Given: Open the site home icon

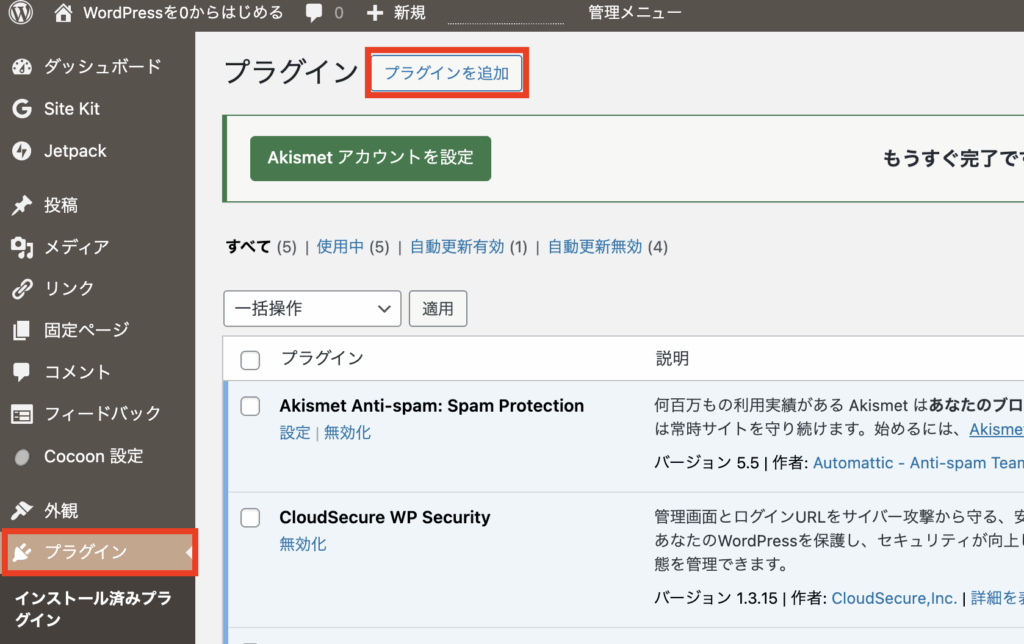Looking at the screenshot, I should 63,12.
